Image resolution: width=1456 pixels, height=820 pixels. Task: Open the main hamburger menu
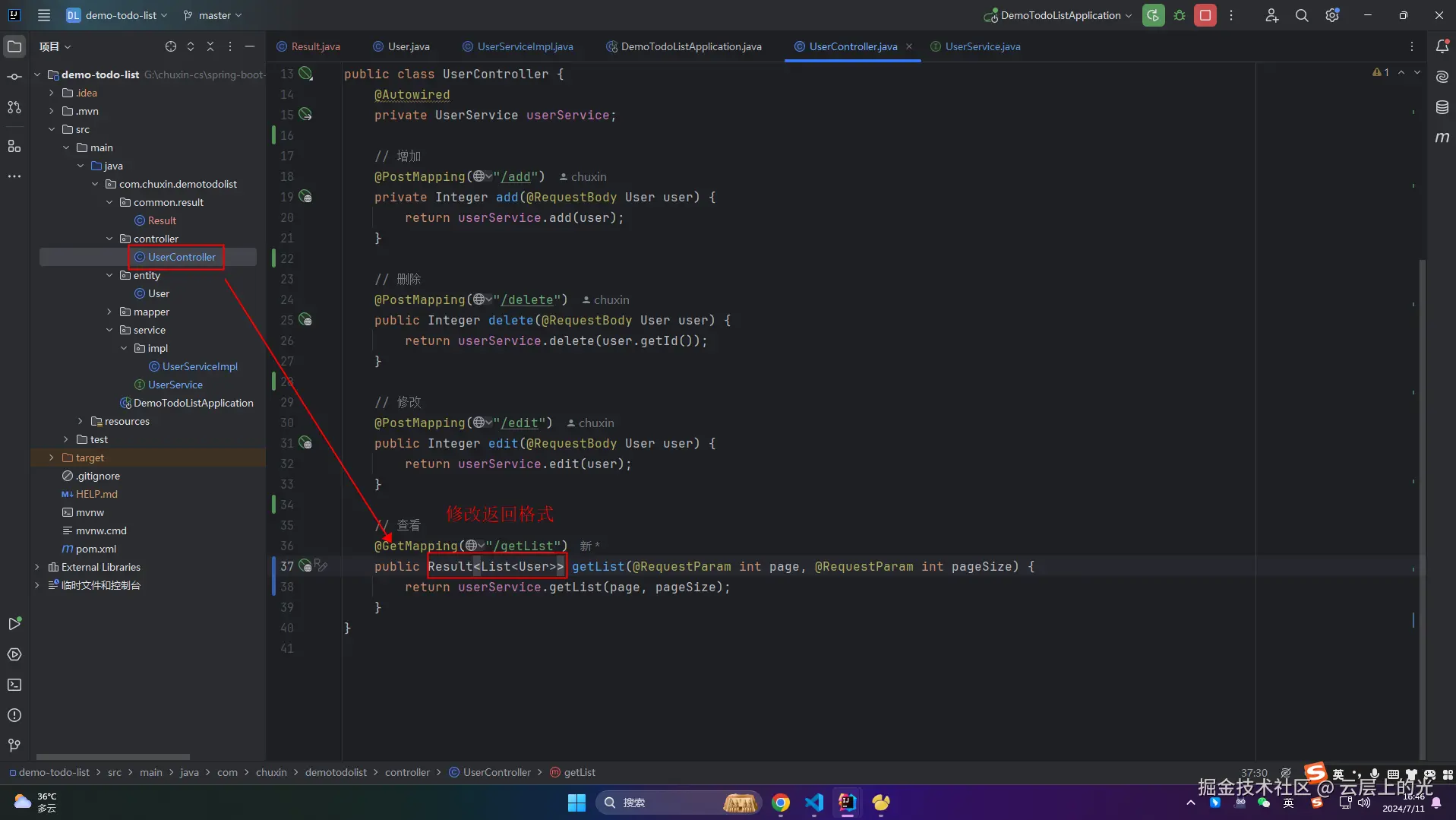pyautogui.click(x=44, y=15)
